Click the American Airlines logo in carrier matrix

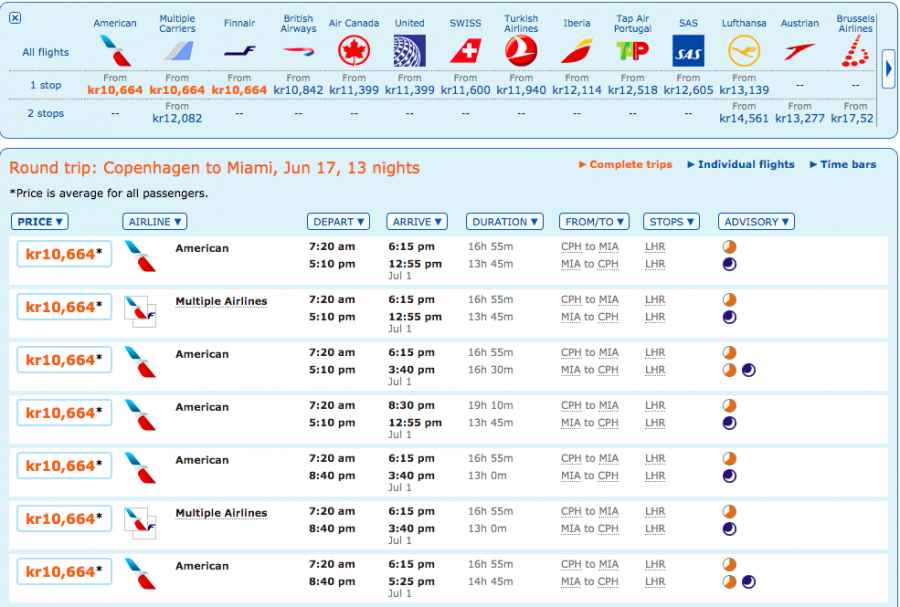click(115, 50)
